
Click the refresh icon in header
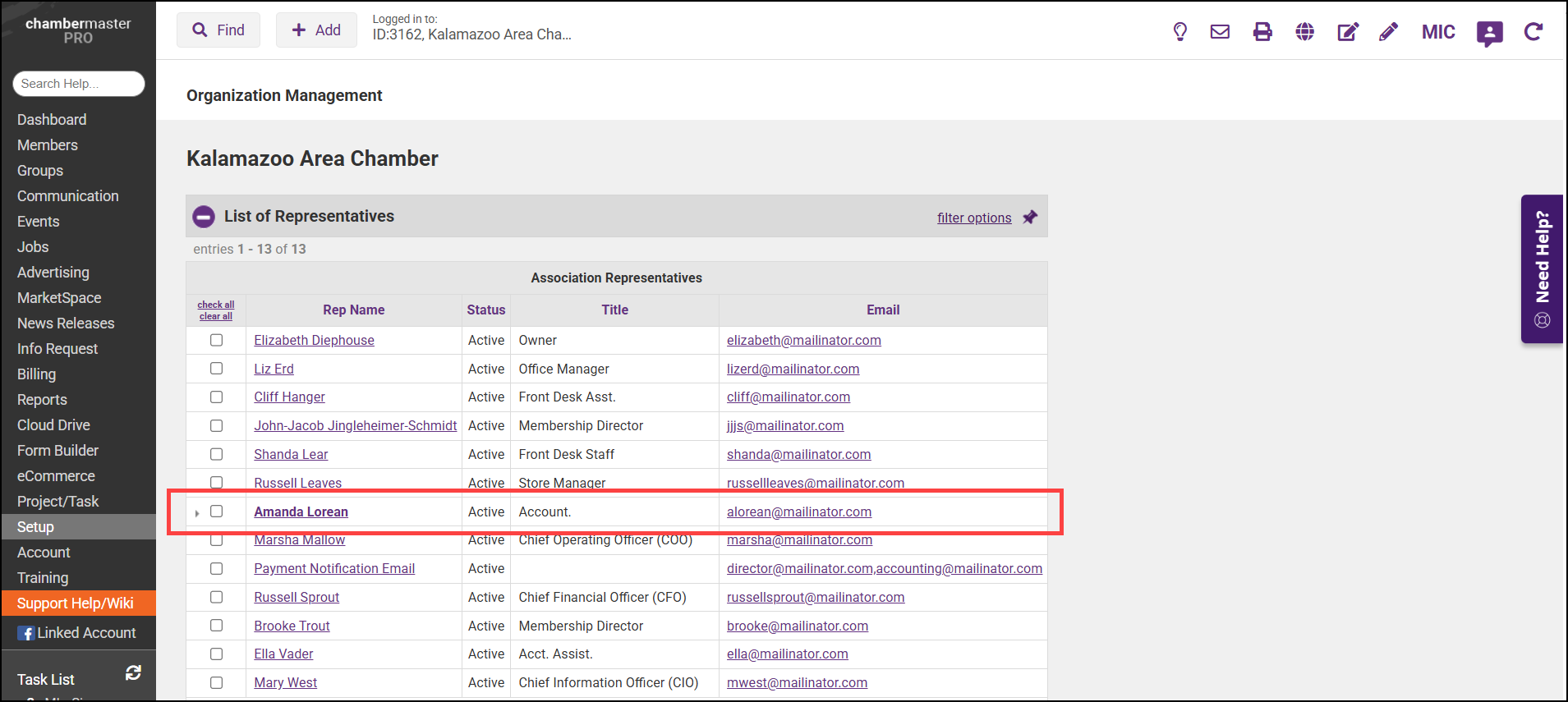[x=1533, y=32]
